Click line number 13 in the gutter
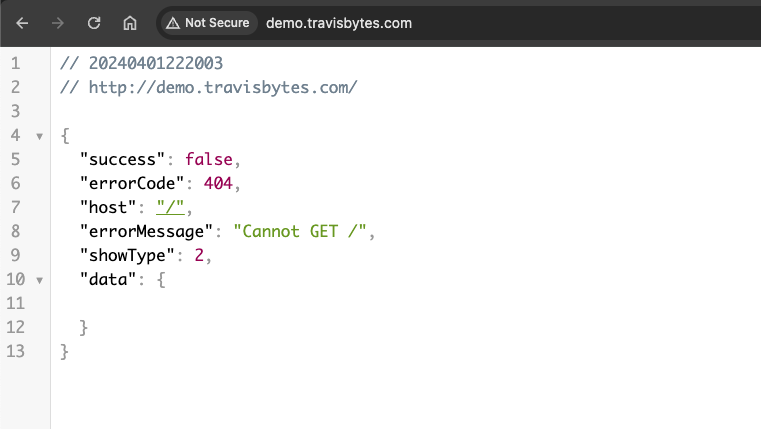Image resolution: width=761 pixels, height=429 pixels. coord(16,351)
